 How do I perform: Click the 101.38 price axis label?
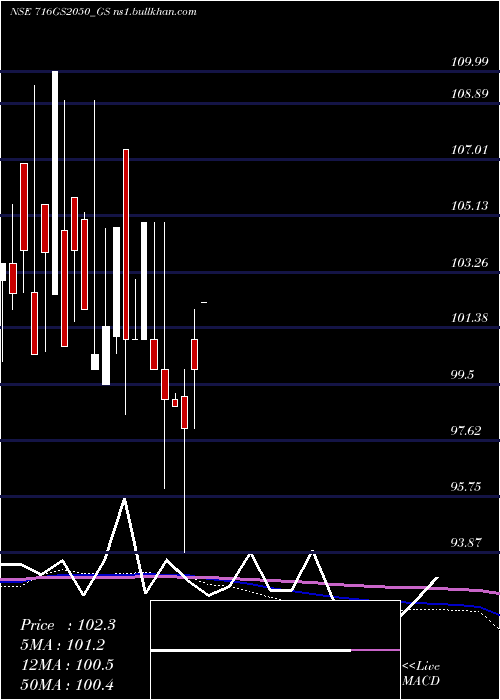(469, 318)
